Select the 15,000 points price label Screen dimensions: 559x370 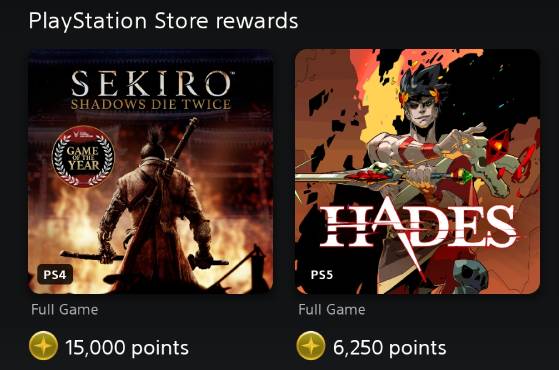pyautogui.click(x=127, y=348)
